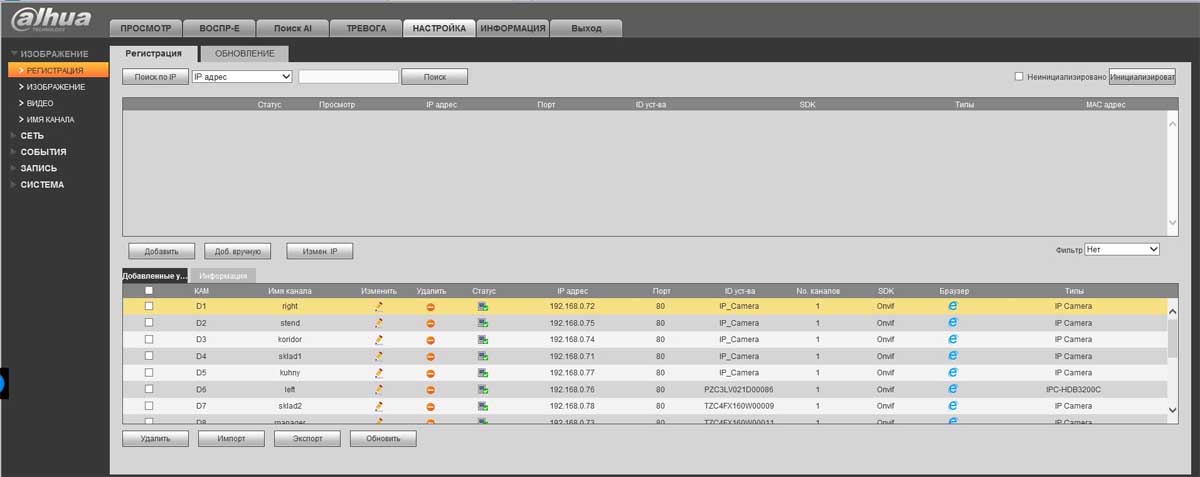The height and width of the screenshot is (477, 1200).
Task: Check the box for channel D3
Action: tap(149, 340)
